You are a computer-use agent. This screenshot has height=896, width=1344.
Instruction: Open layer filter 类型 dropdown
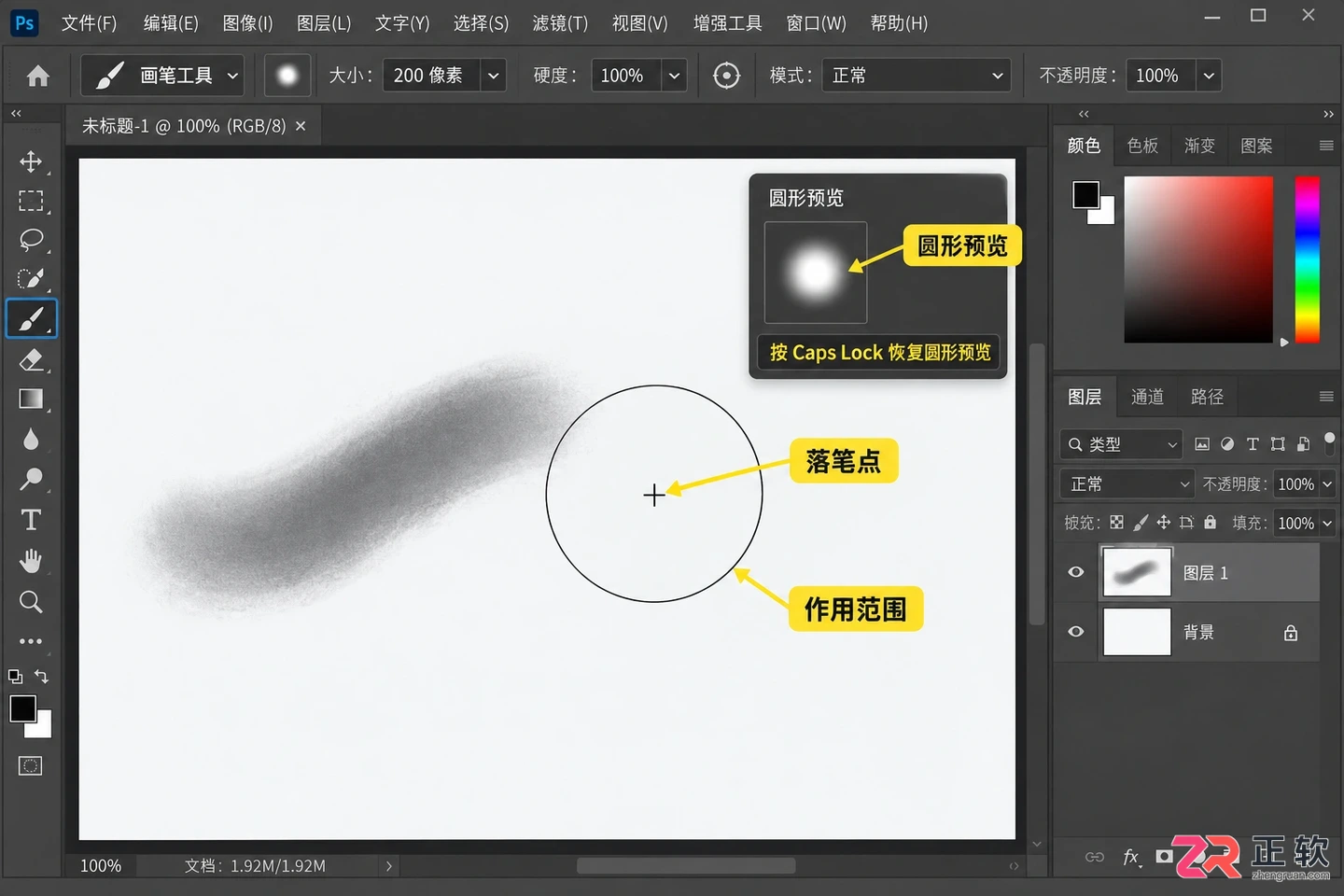(1122, 444)
